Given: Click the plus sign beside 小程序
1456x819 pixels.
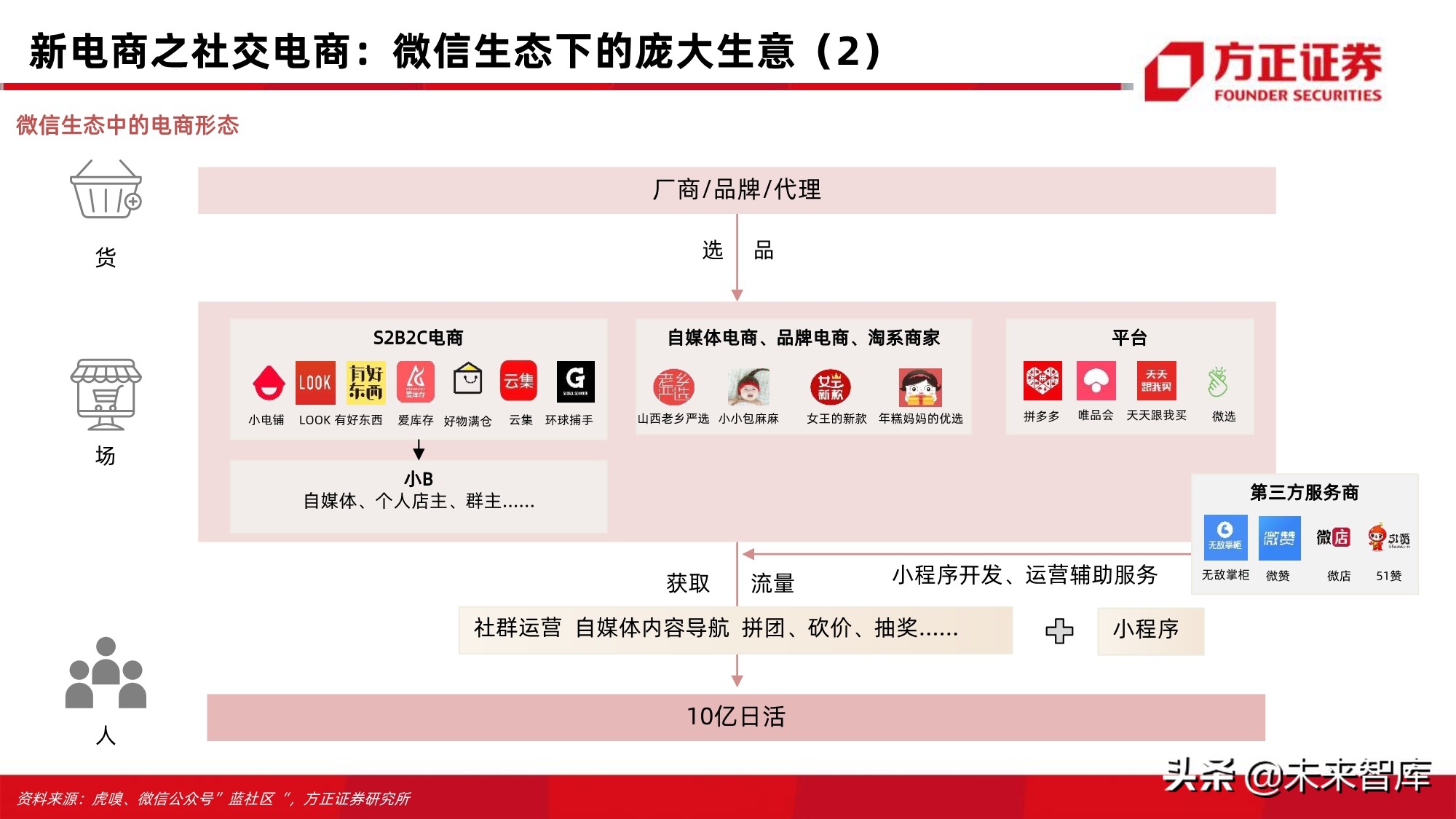Looking at the screenshot, I should click(1059, 630).
